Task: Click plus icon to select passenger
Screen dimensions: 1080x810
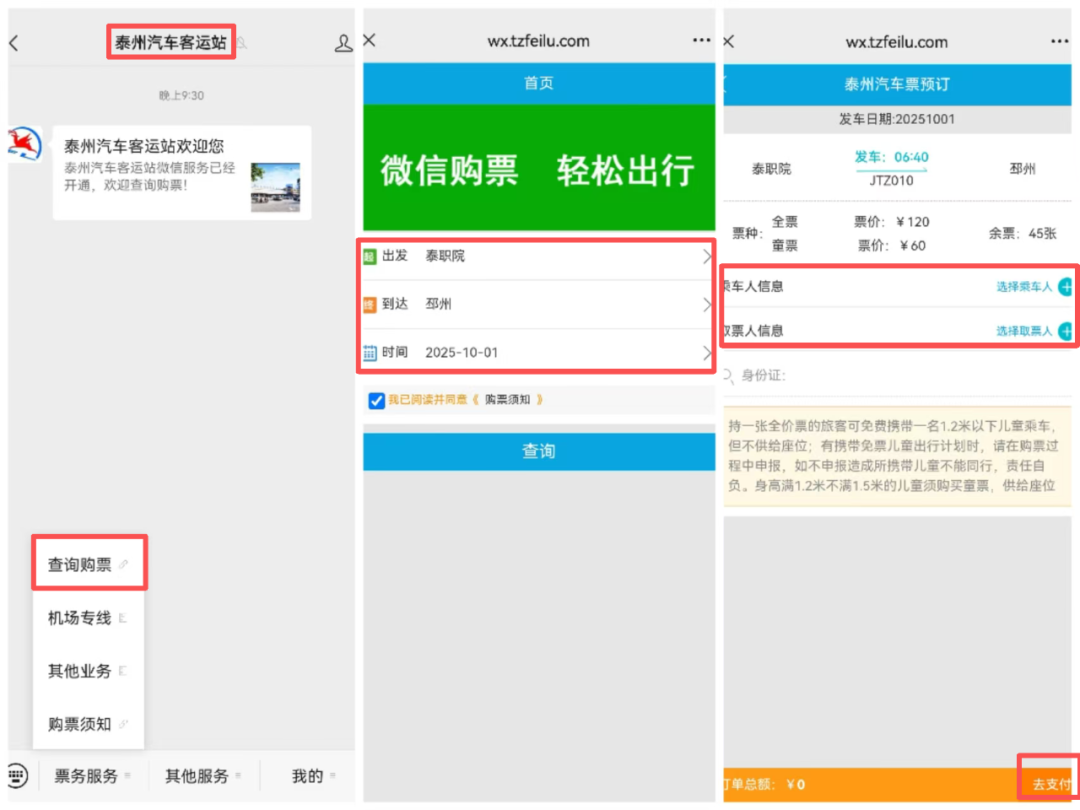Action: pos(1065,287)
